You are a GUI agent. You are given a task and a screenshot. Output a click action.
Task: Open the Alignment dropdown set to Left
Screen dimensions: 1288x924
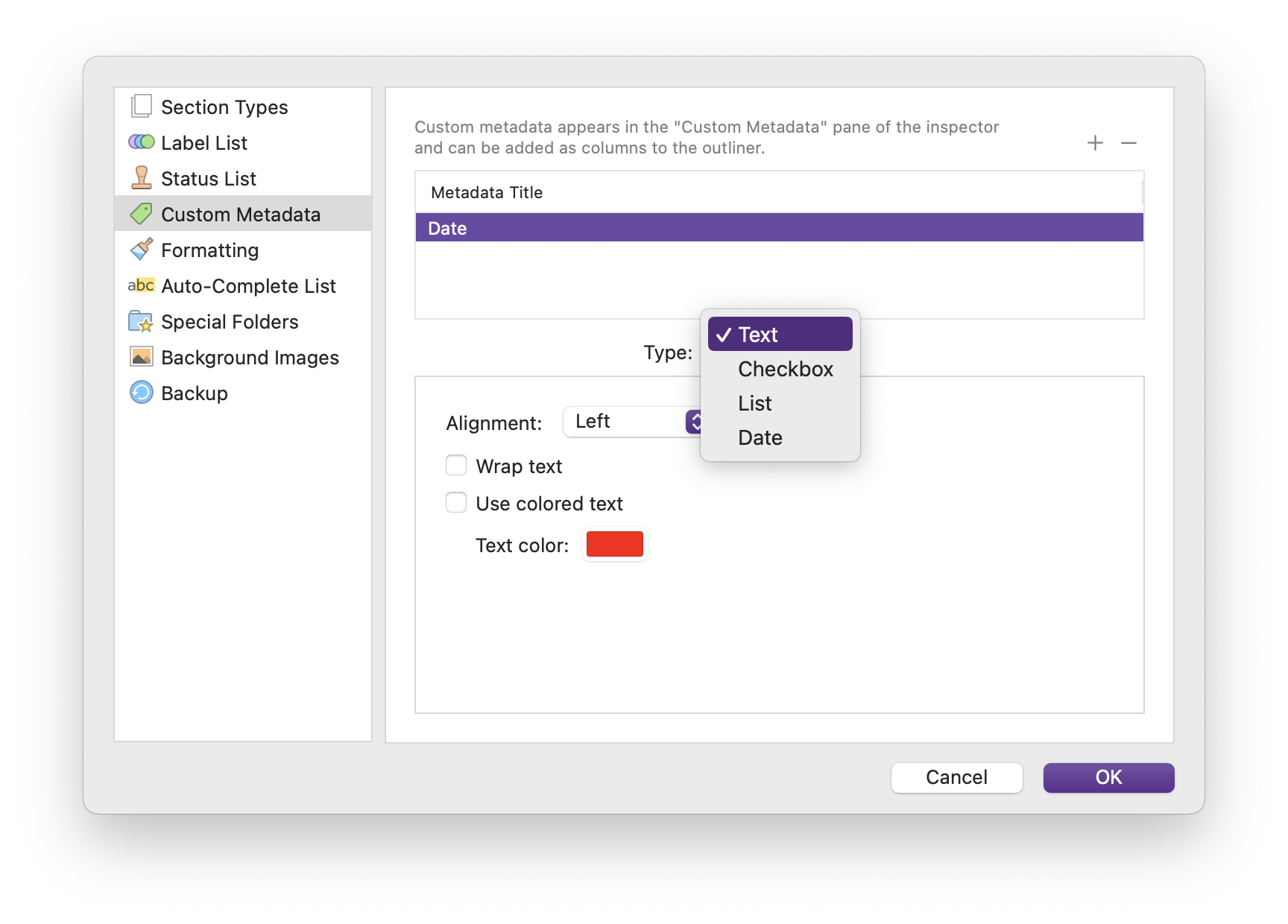[633, 422]
